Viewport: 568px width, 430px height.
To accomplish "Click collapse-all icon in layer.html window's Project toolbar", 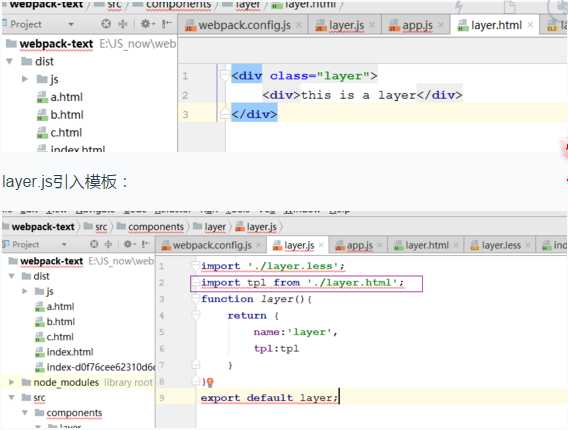I will click(123, 24).
